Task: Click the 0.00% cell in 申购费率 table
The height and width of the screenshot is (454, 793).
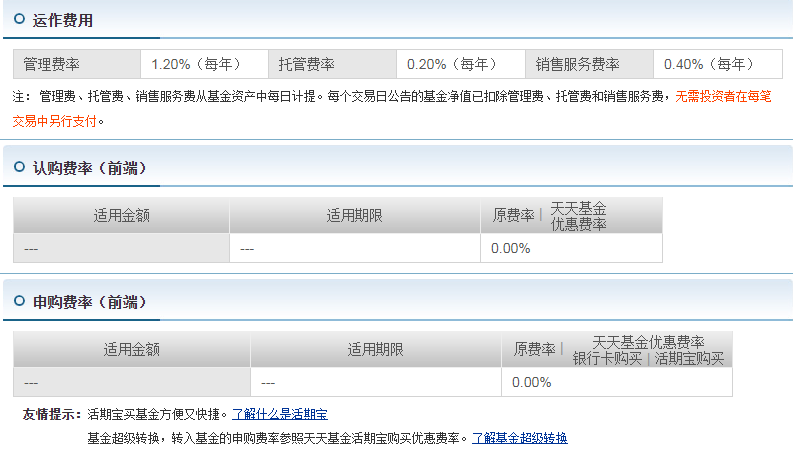Action: pyautogui.click(x=617, y=382)
